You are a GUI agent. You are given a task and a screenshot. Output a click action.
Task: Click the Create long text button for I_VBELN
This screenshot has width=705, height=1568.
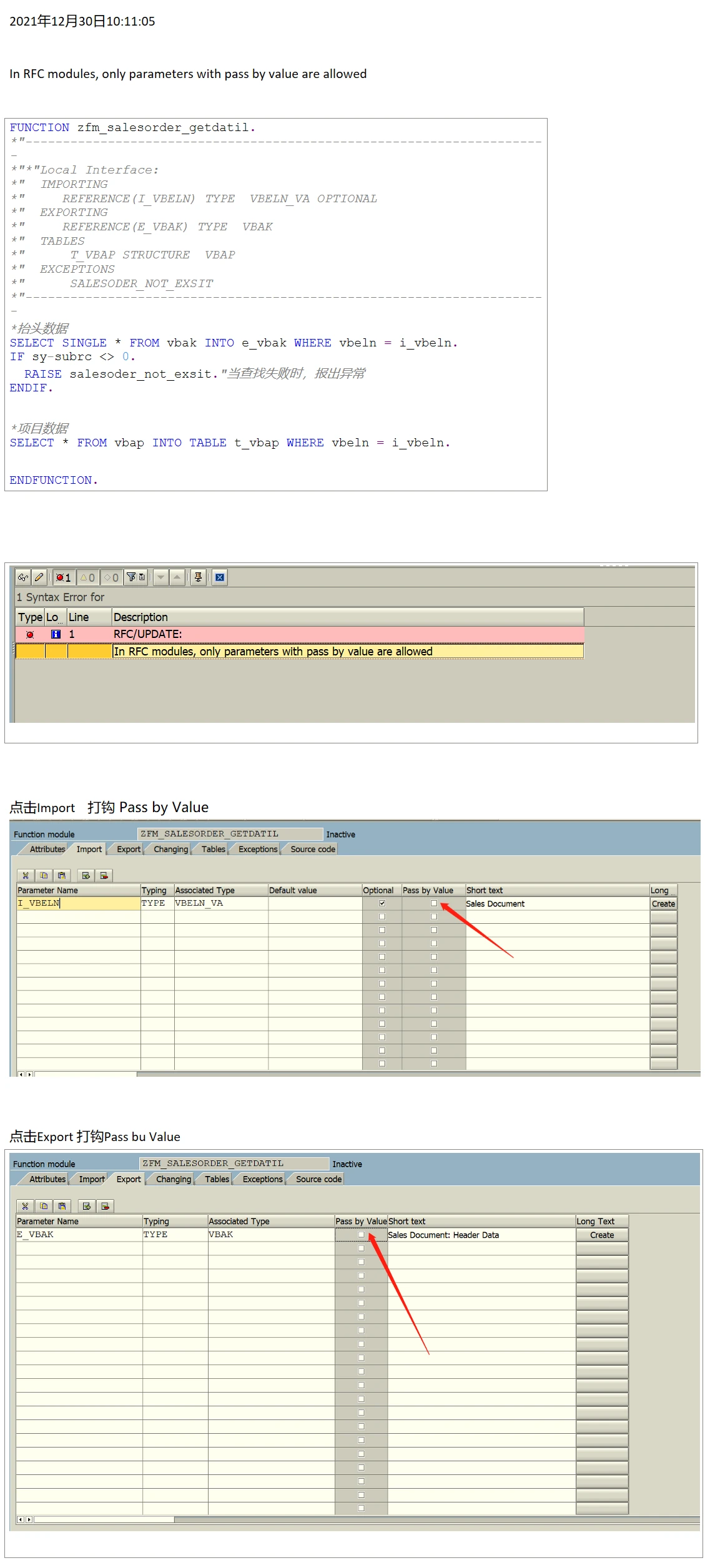point(663,904)
